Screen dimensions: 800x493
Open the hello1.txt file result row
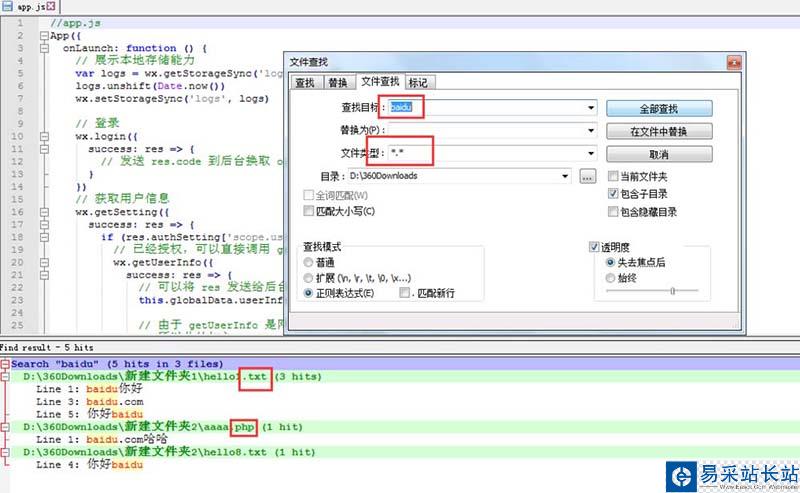[x=405, y=377]
